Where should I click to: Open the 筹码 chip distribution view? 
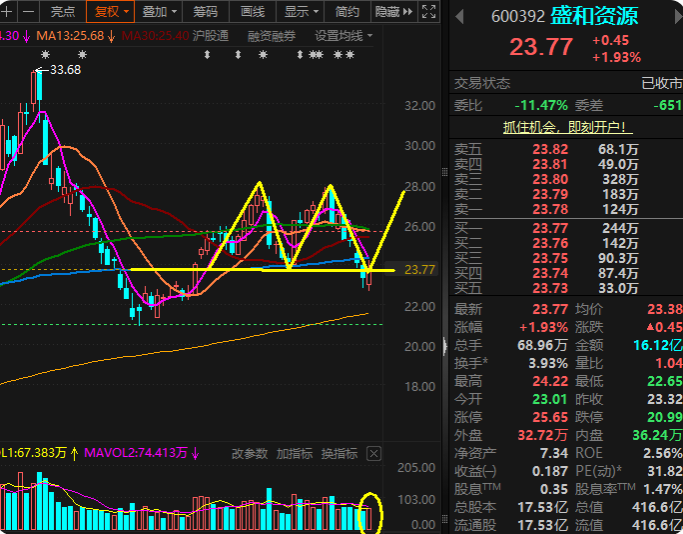coord(205,11)
